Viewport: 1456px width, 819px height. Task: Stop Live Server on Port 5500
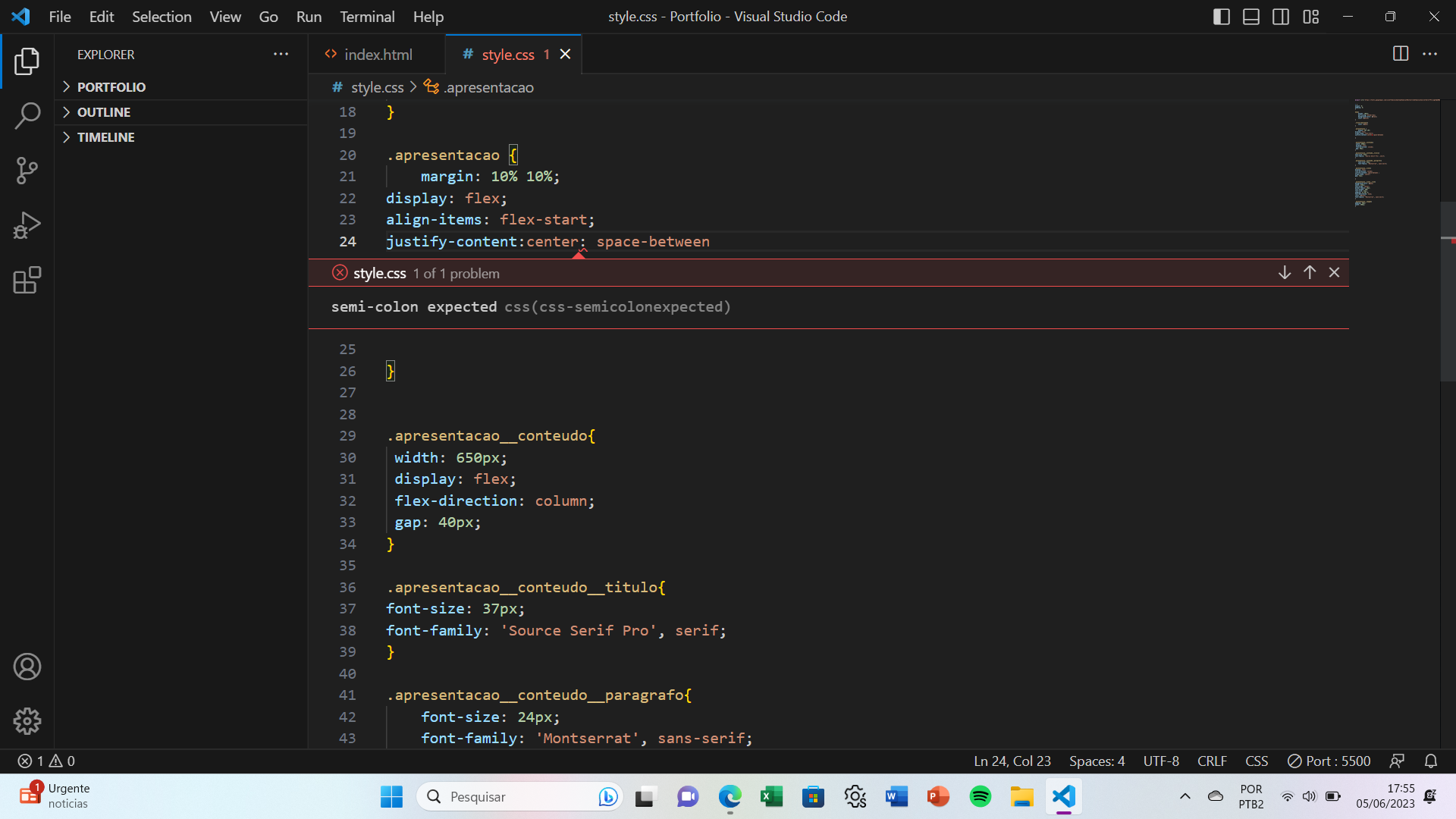click(1329, 761)
